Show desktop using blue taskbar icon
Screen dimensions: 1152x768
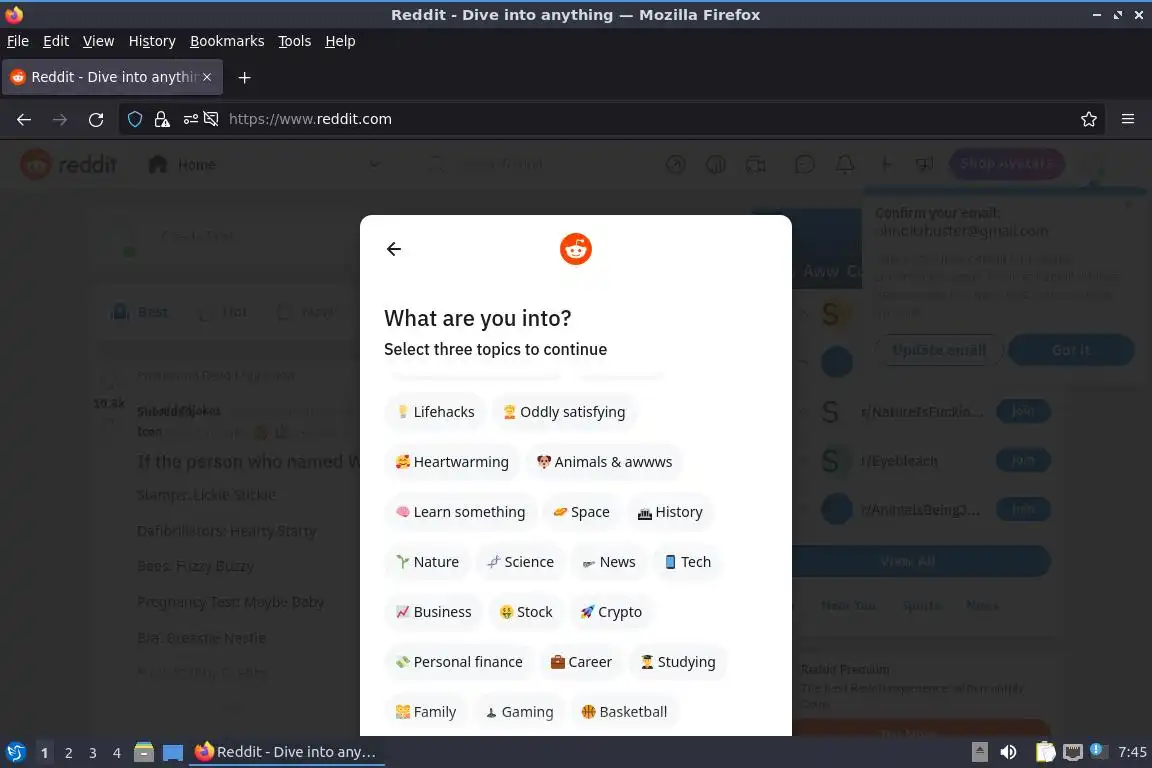click(x=173, y=753)
